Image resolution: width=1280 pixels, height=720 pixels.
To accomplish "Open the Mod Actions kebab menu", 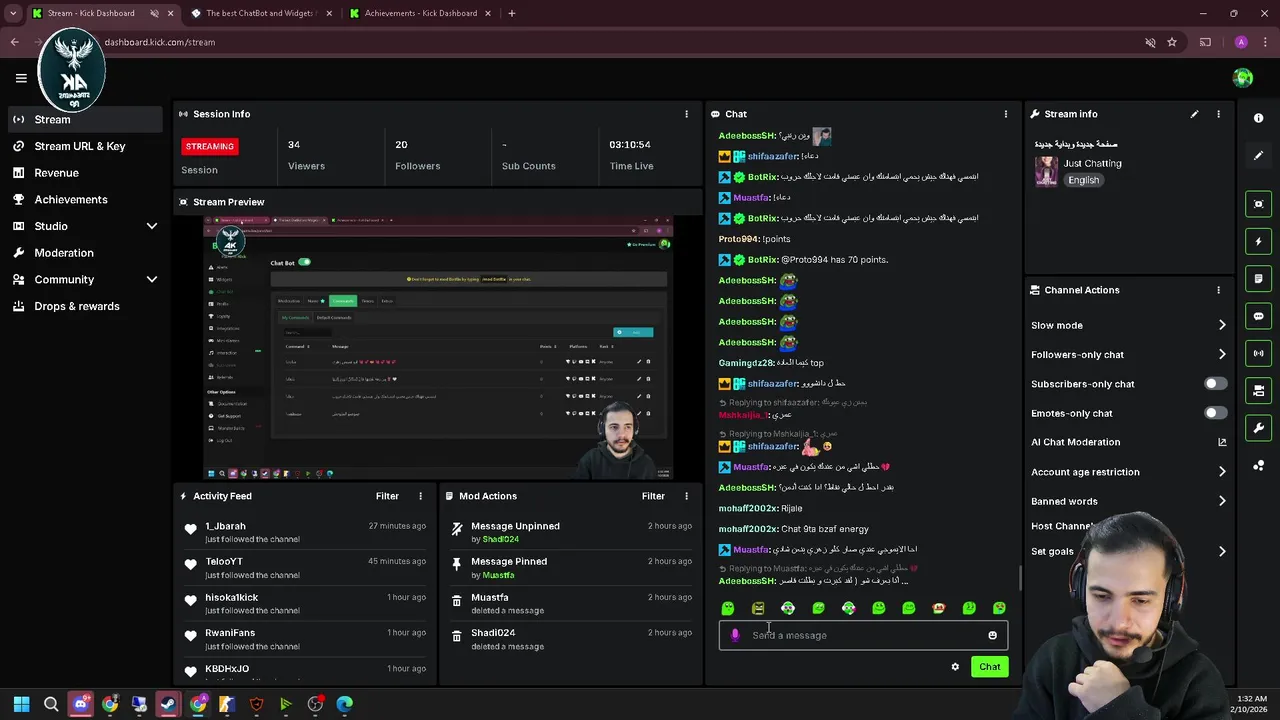I will (686, 496).
